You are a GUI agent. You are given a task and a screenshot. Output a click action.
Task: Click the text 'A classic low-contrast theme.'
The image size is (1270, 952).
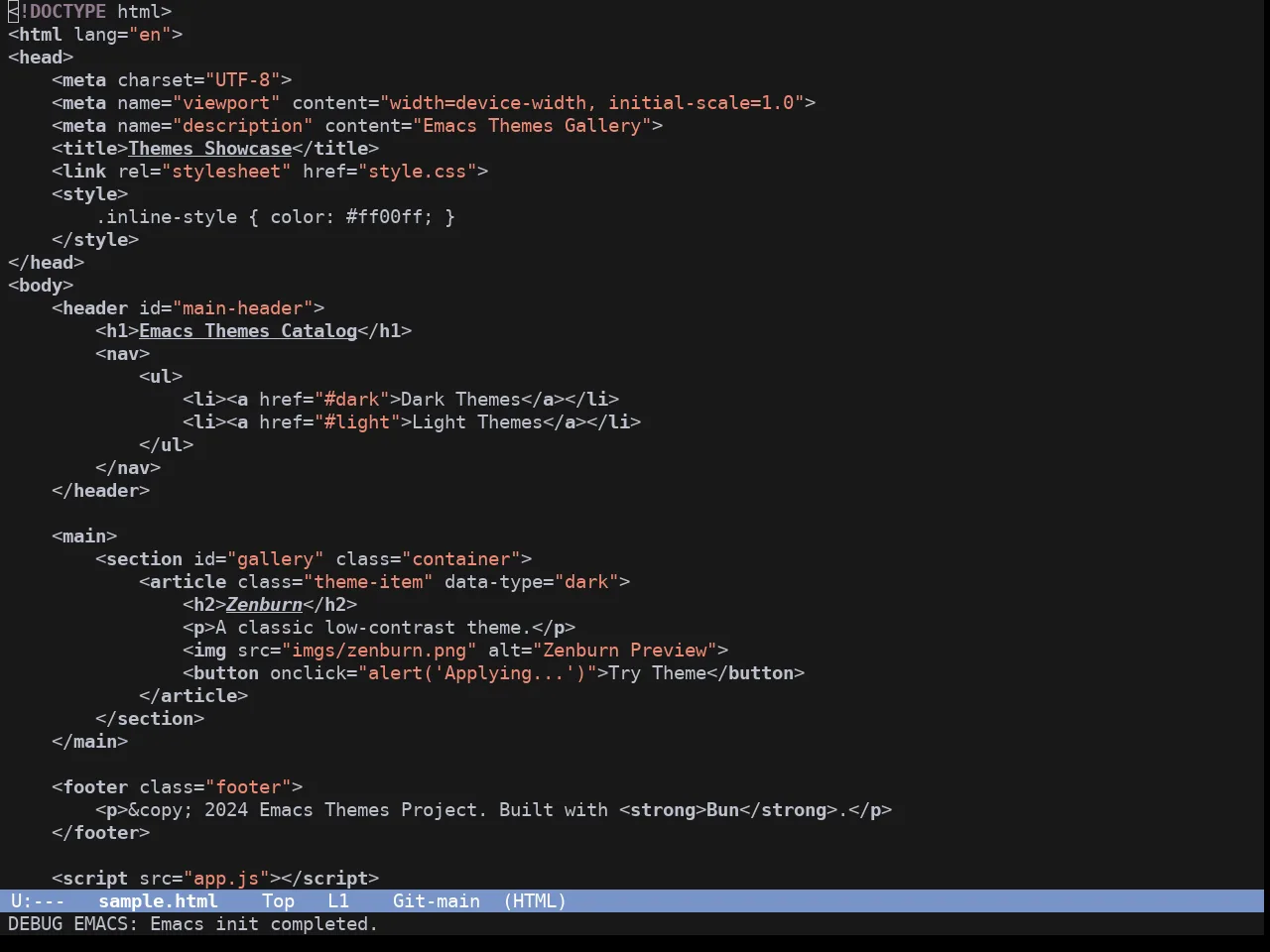tap(373, 628)
